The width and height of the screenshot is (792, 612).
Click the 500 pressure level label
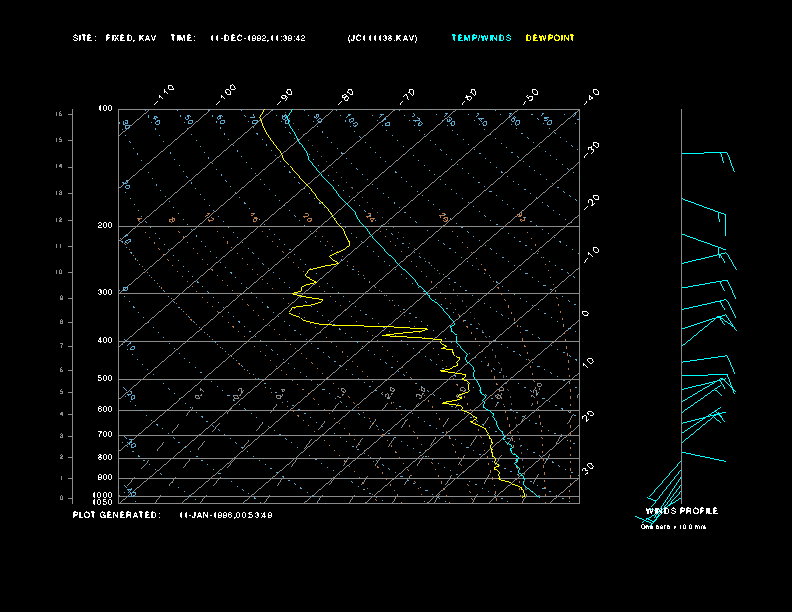click(x=105, y=379)
